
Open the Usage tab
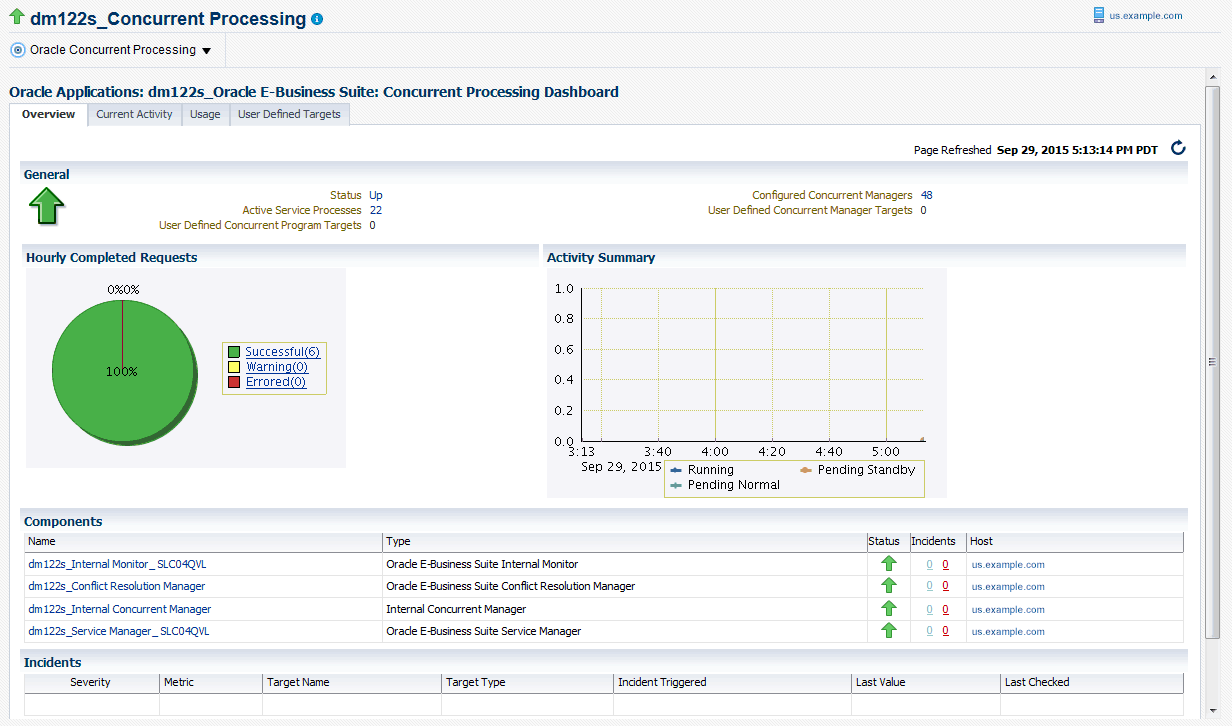(205, 114)
